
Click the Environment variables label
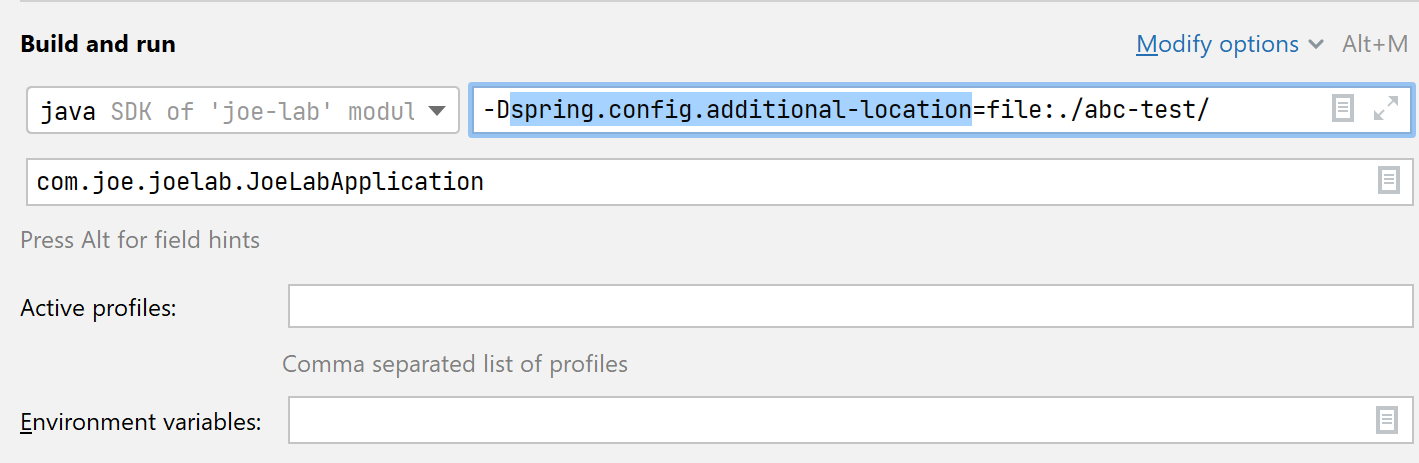point(140,422)
